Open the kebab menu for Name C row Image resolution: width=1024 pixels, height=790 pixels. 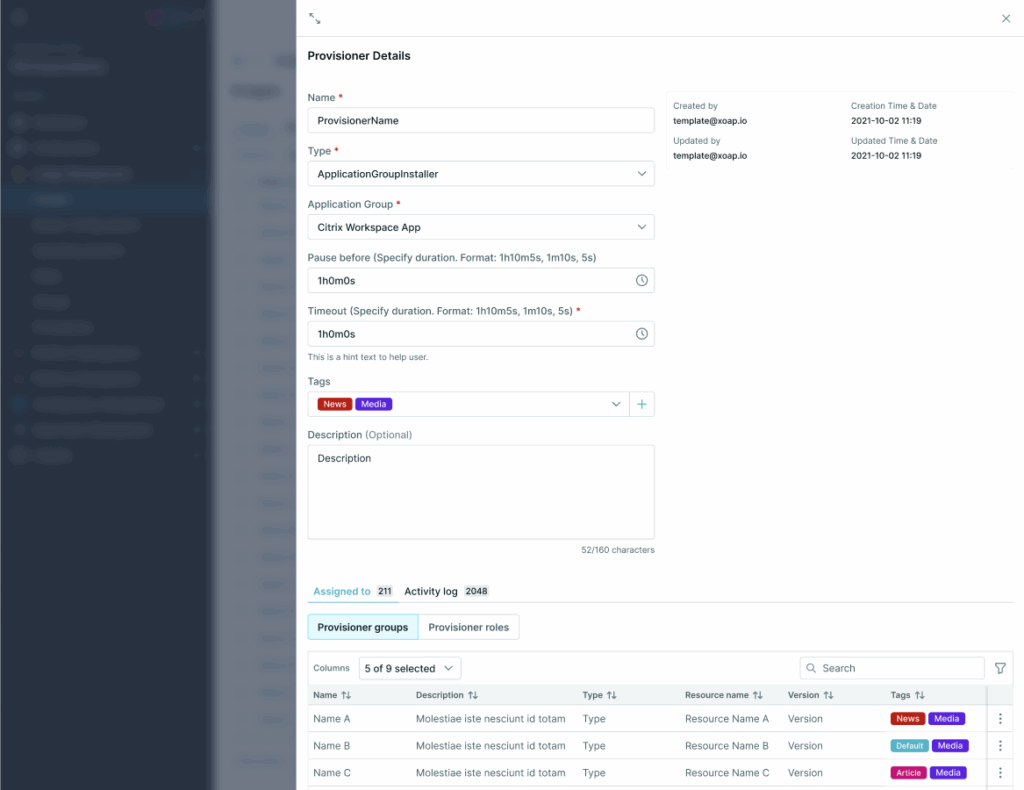pyautogui.click(x=1000, y=772)
